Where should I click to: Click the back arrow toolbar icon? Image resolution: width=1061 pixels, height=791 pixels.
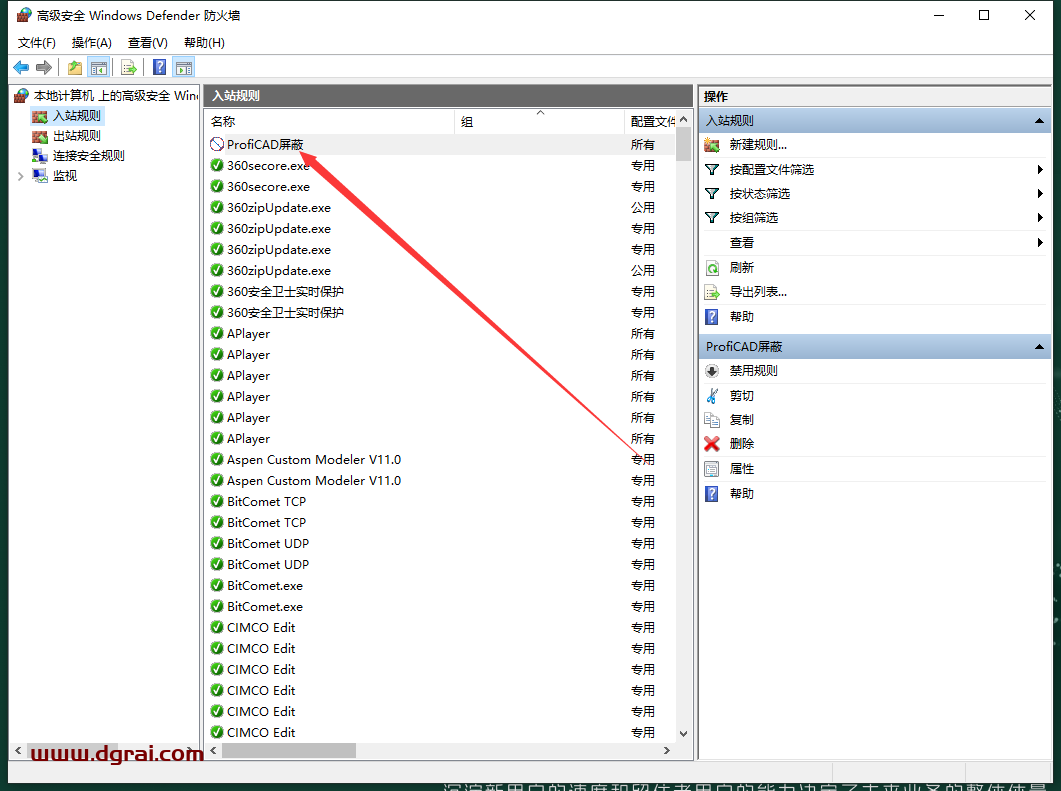click(x=21, y=67)
